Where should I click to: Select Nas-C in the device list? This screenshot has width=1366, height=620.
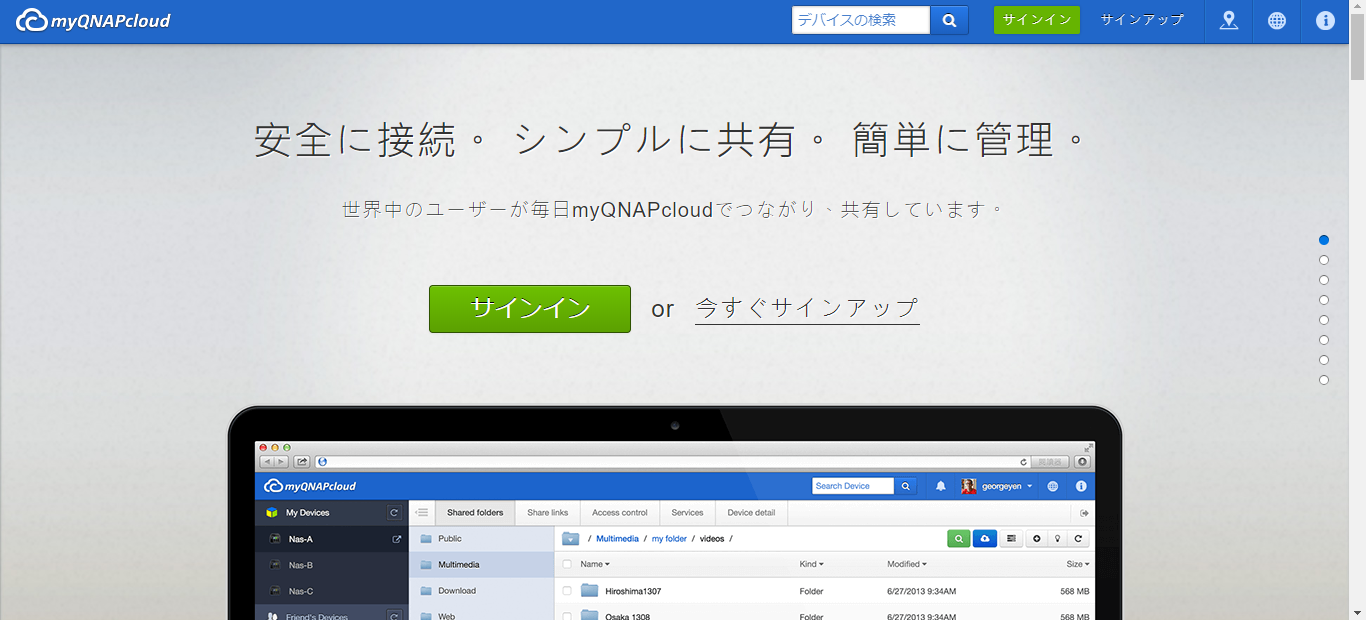[x=332, y=591]
